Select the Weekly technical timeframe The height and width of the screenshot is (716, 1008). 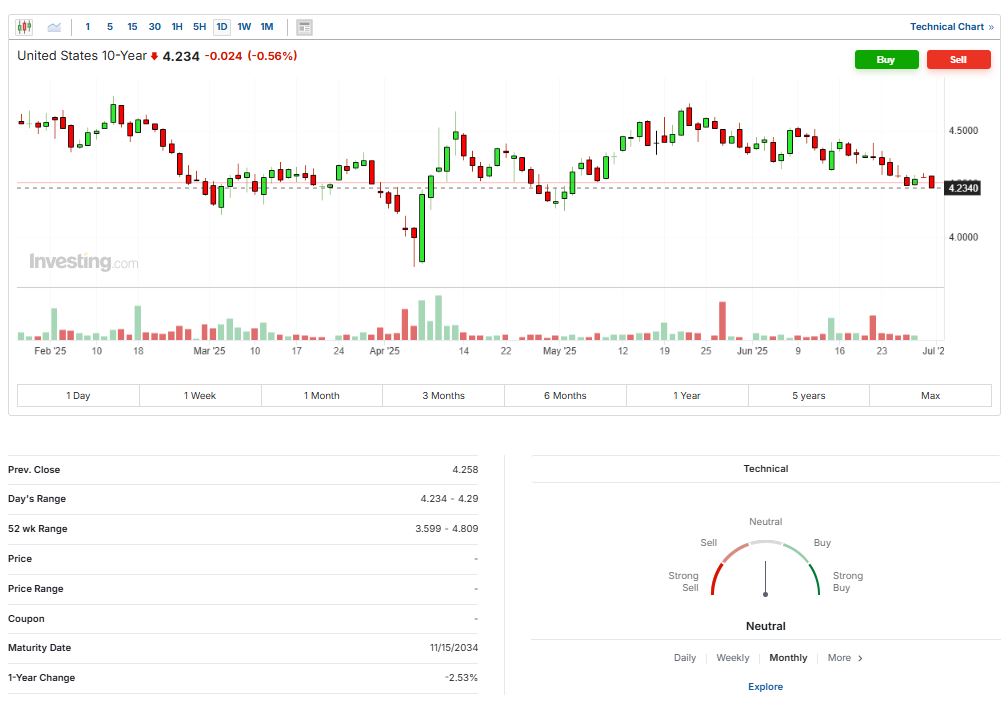click(x=733, y=658)
